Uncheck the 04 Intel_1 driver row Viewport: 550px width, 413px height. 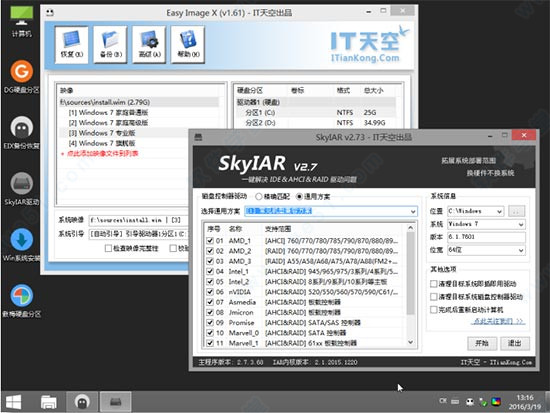coord(210,271)
